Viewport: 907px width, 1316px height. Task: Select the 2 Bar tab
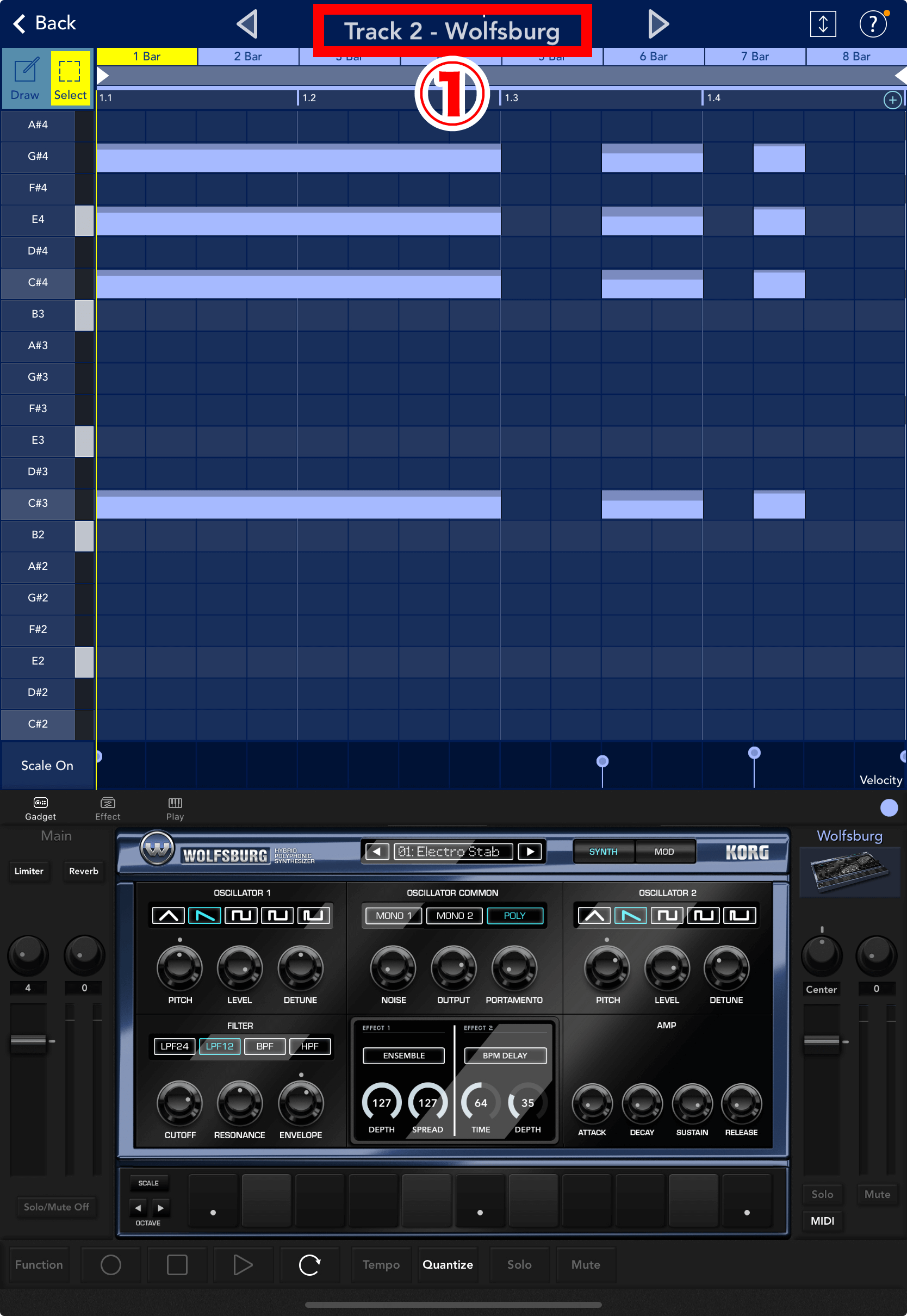248,56
